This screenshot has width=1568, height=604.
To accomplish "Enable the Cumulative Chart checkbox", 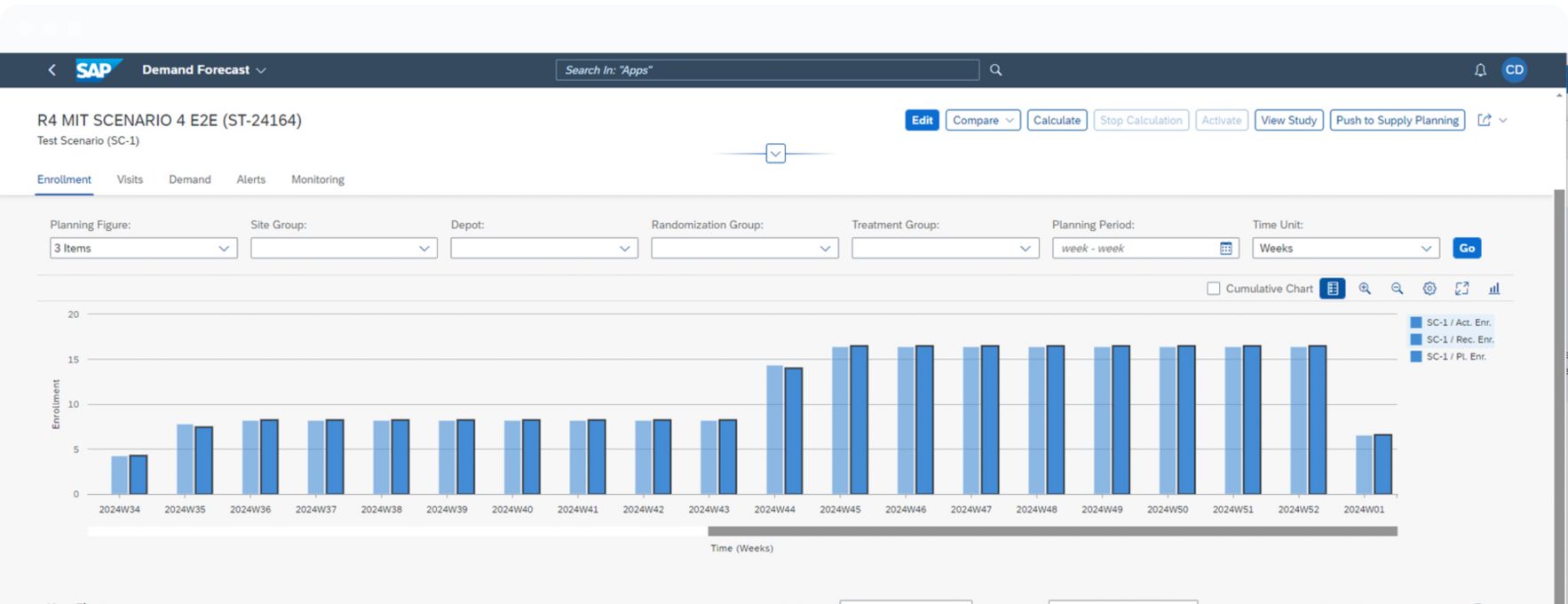I will pyautogui.click(x=1214, y=289).
